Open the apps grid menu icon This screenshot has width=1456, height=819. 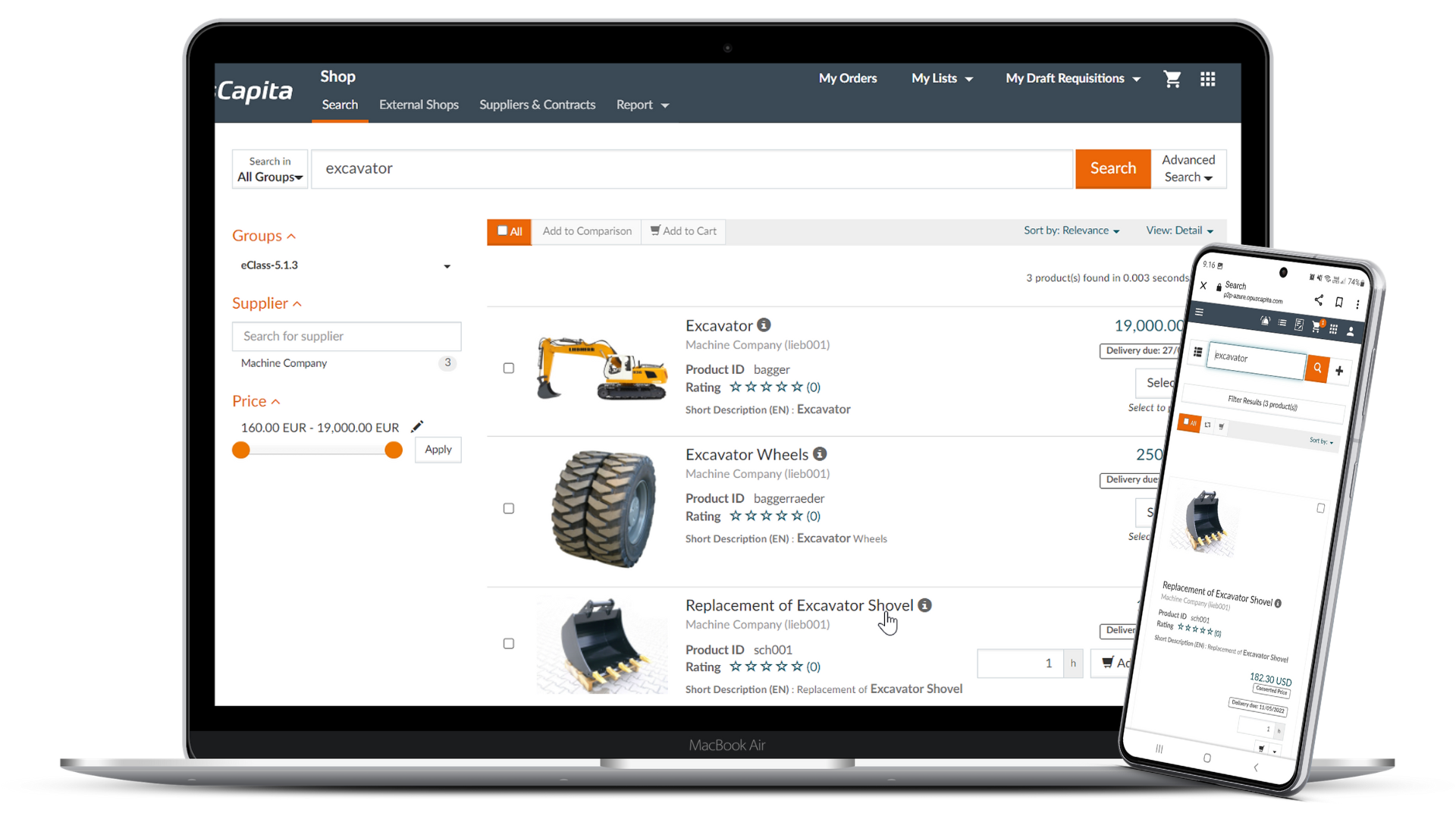[1208, 79]
